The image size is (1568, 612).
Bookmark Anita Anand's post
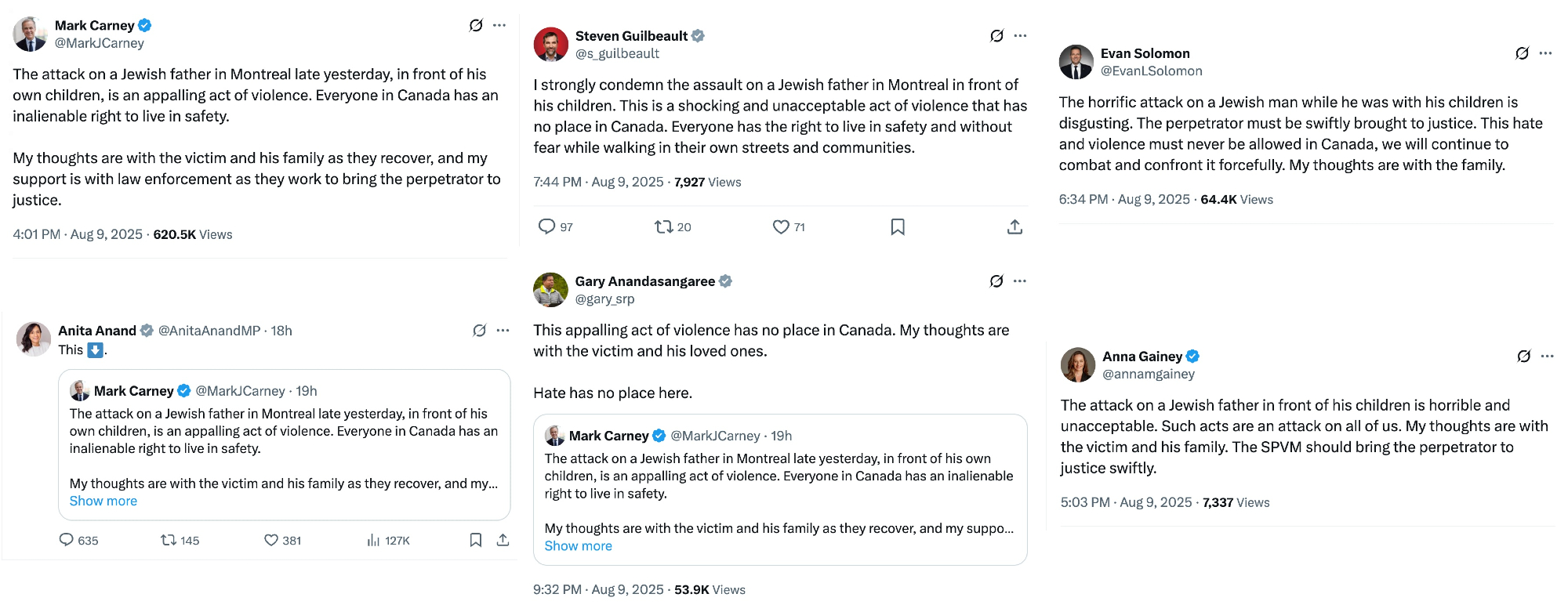coord(475,540)
